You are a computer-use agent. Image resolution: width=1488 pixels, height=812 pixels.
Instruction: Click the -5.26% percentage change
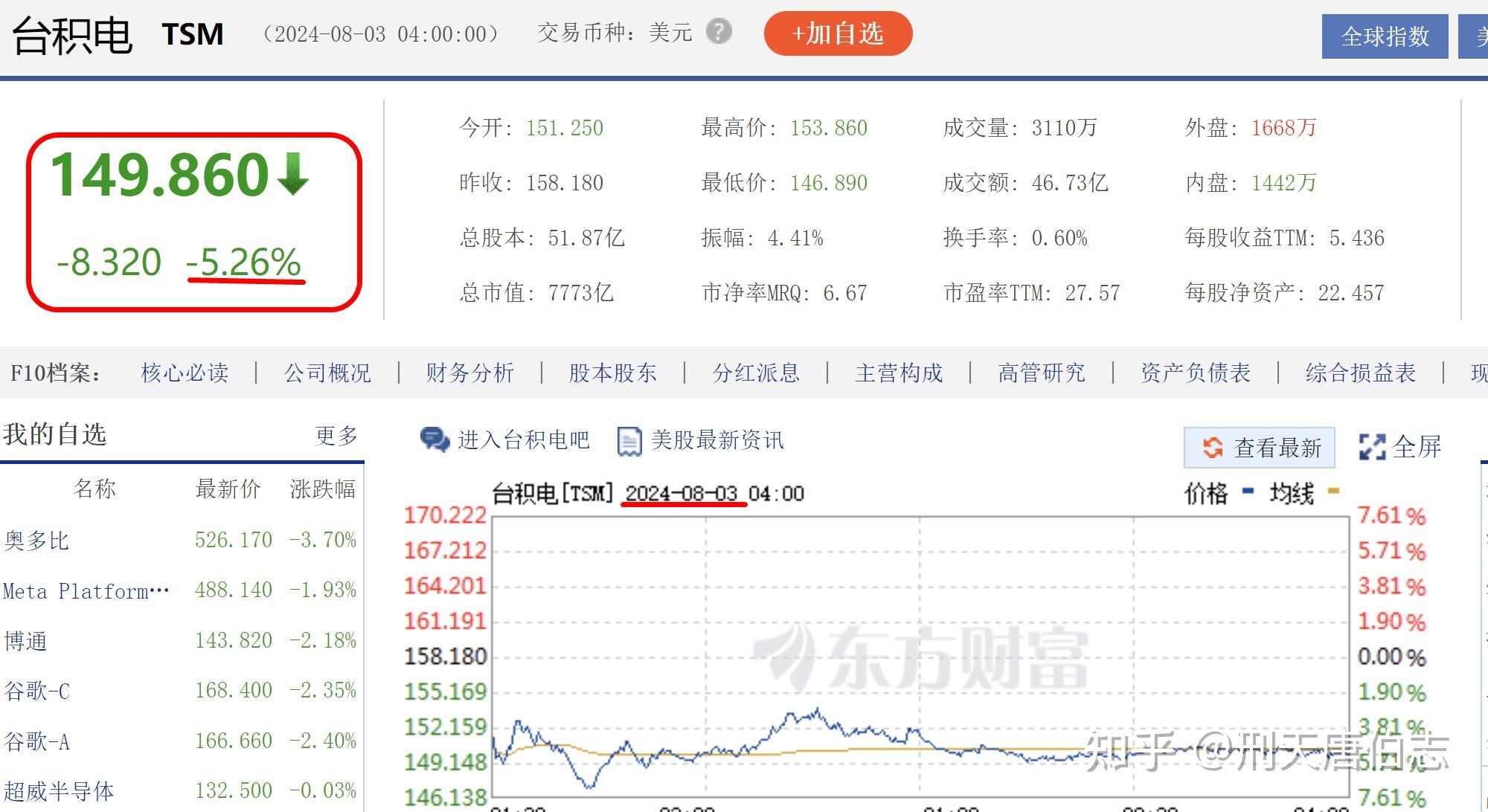[244, 262]
